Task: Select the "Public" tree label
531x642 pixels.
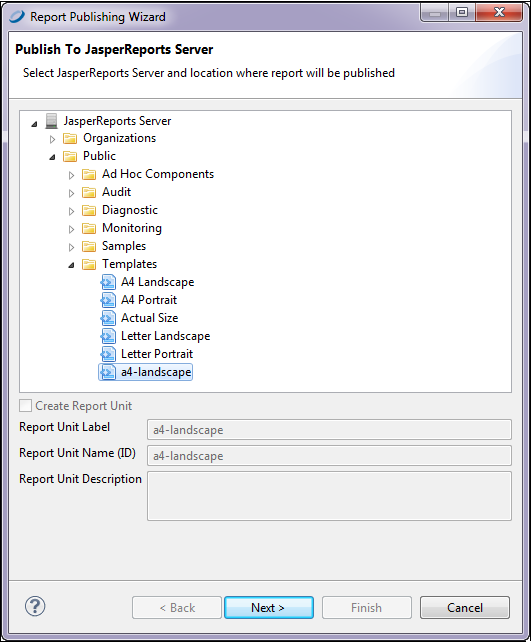Action: 99,156
